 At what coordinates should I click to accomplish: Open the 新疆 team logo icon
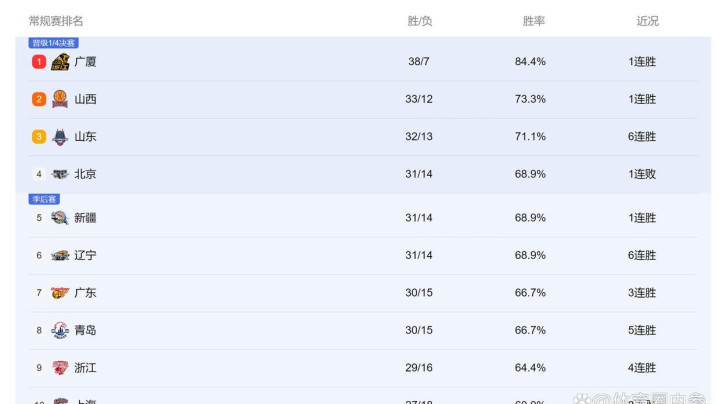[60, 218]
